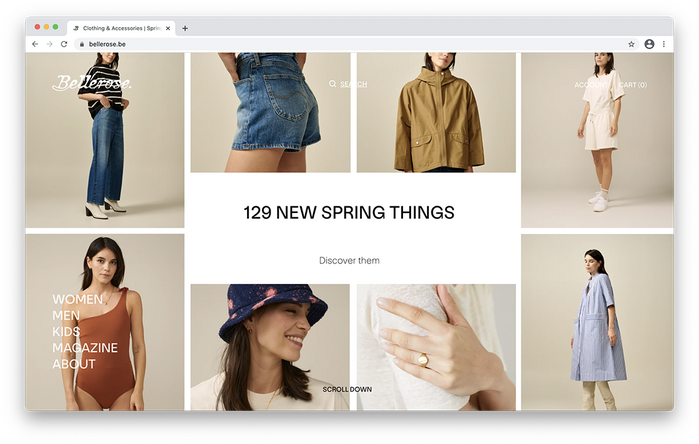Screen dimensions: 699x444
Task: Open the browser three-dot menu
Action: [x=664, y=44]
